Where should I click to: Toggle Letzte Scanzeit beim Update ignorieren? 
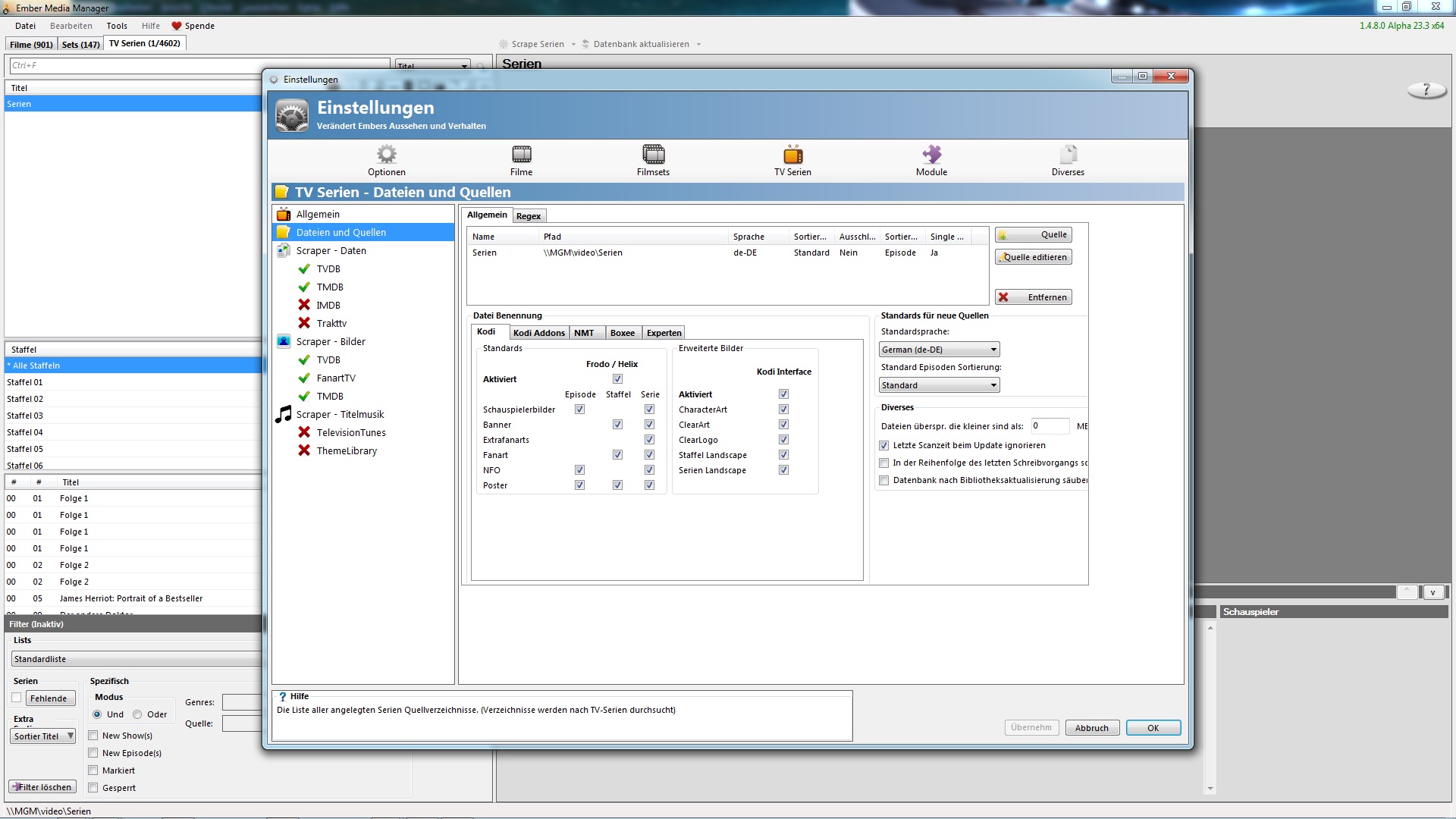click(883, 445)
